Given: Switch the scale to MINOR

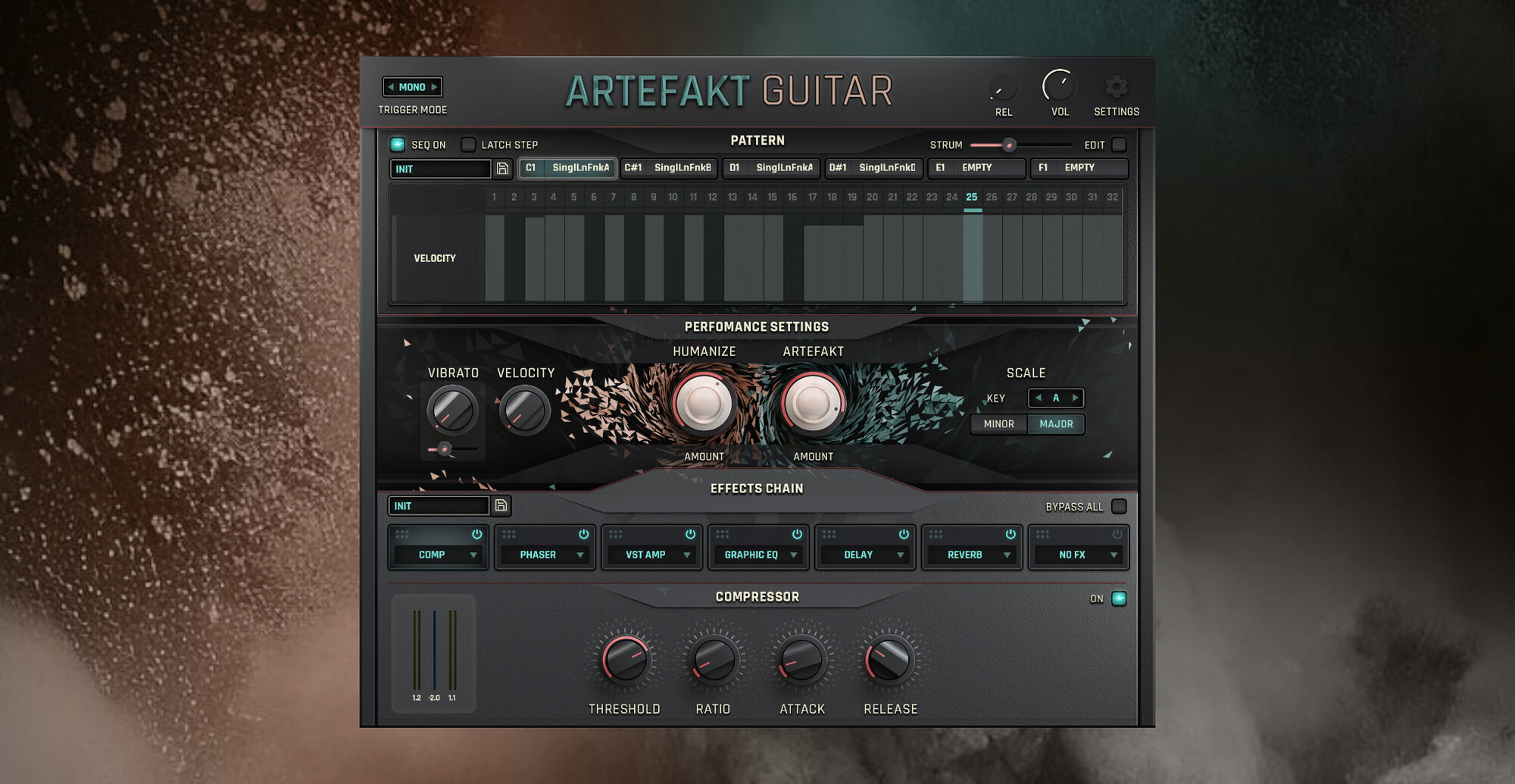Looking at the screenshot, I should tap(999, 424).
